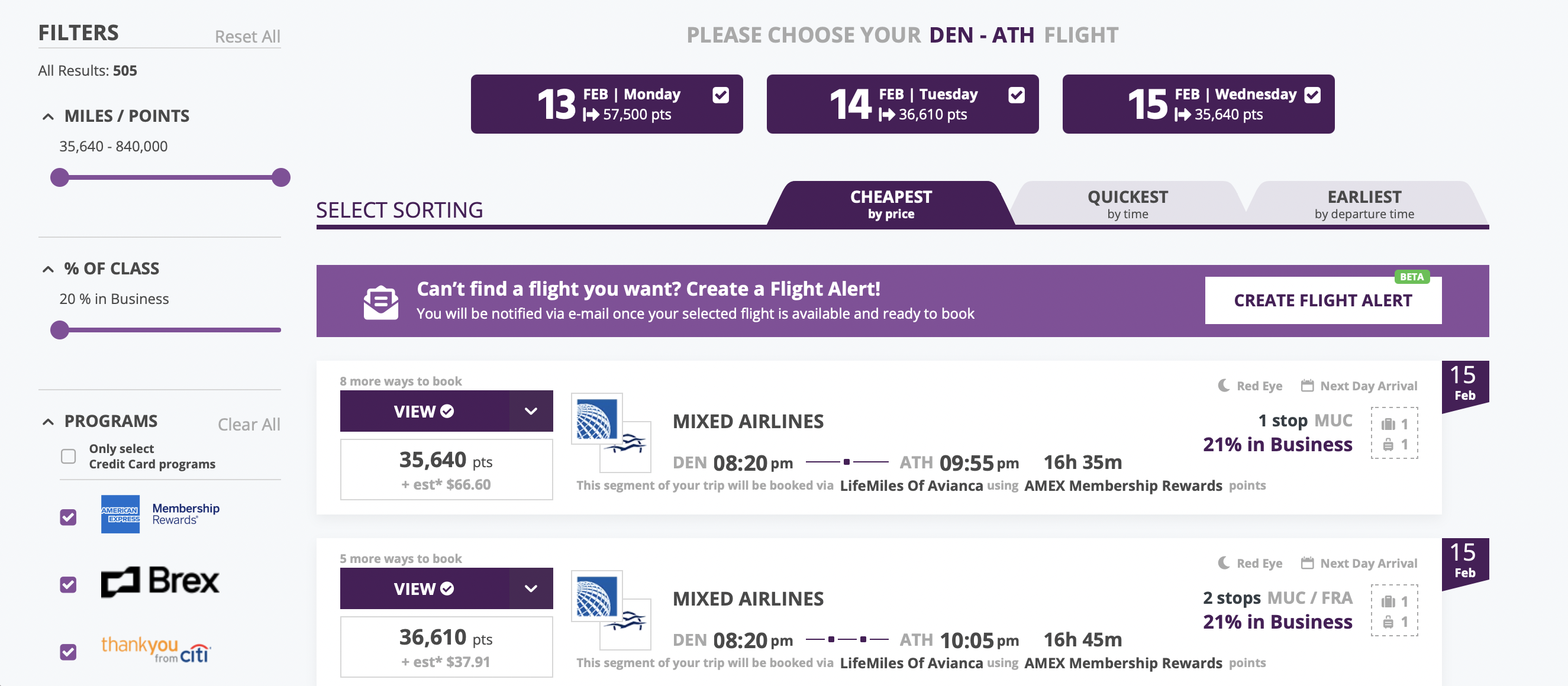Click the % in Business slider handle
The width and height of the screenshot is (1568, 686).
tap(60, 330)
